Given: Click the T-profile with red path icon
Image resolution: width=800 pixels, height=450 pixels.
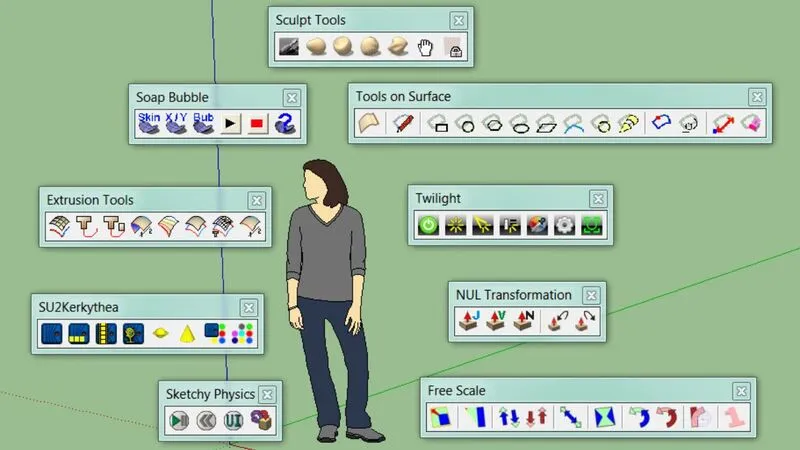Looking at the screenshot, I should [86, 226].
